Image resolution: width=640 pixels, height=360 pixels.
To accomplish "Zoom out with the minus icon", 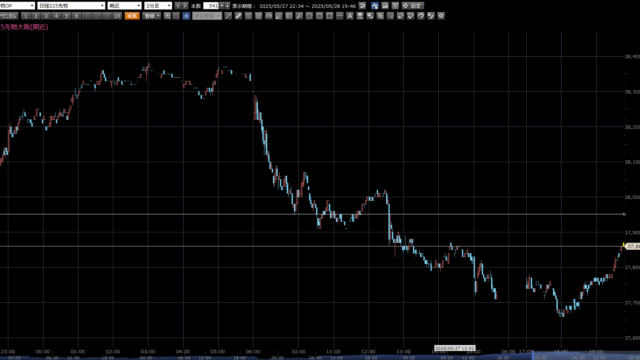I will point(176,16).
